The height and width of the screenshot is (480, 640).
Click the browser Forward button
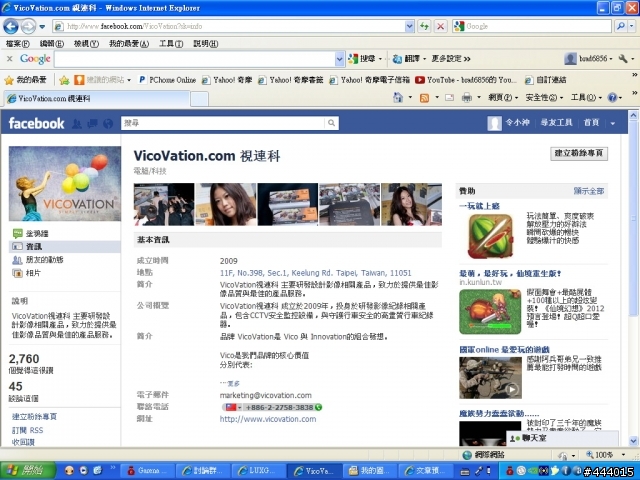click(x=28, y=27)
